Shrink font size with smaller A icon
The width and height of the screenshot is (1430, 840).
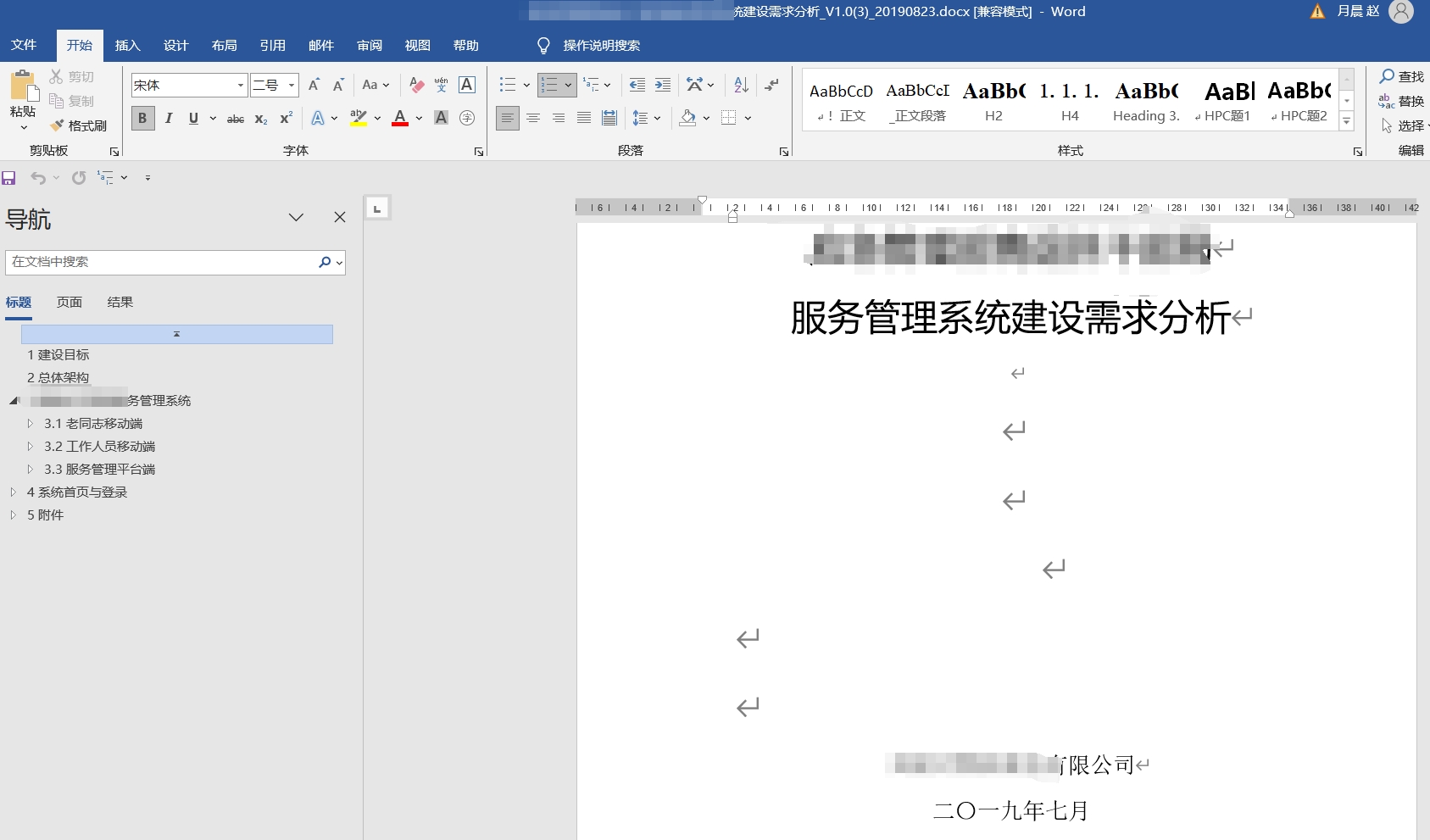point(338,85)
